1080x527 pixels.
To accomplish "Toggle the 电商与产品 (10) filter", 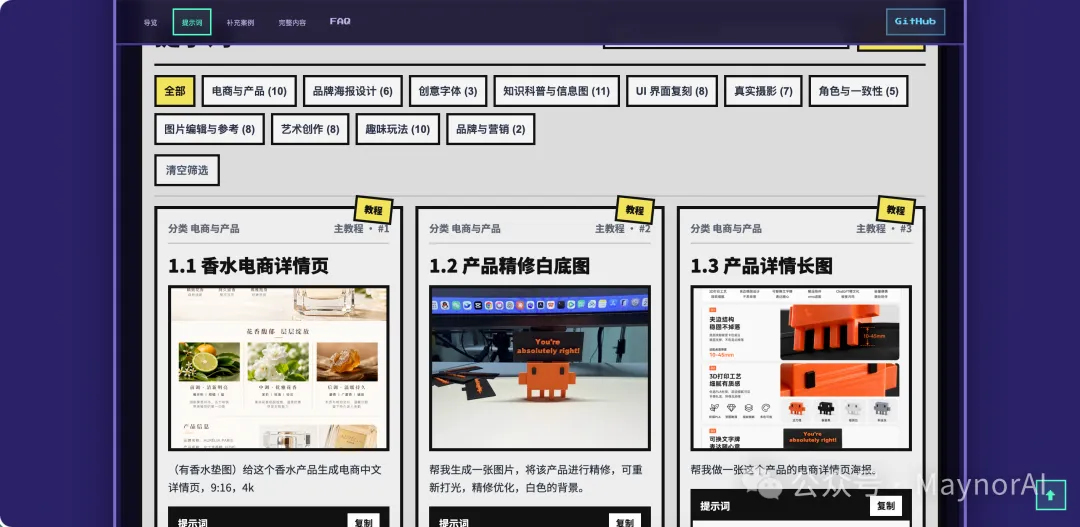I will (x=249, y=91).
